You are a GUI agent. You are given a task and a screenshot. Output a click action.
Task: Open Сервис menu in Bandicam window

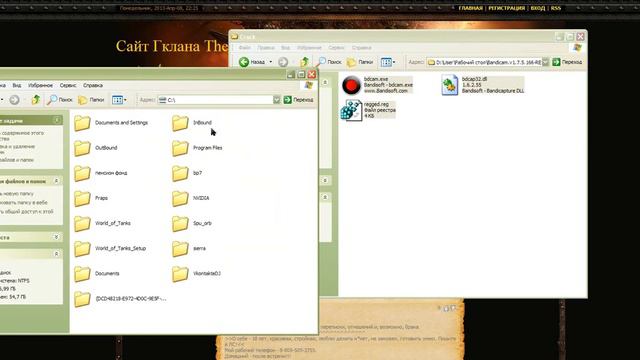tap(336, 48)
